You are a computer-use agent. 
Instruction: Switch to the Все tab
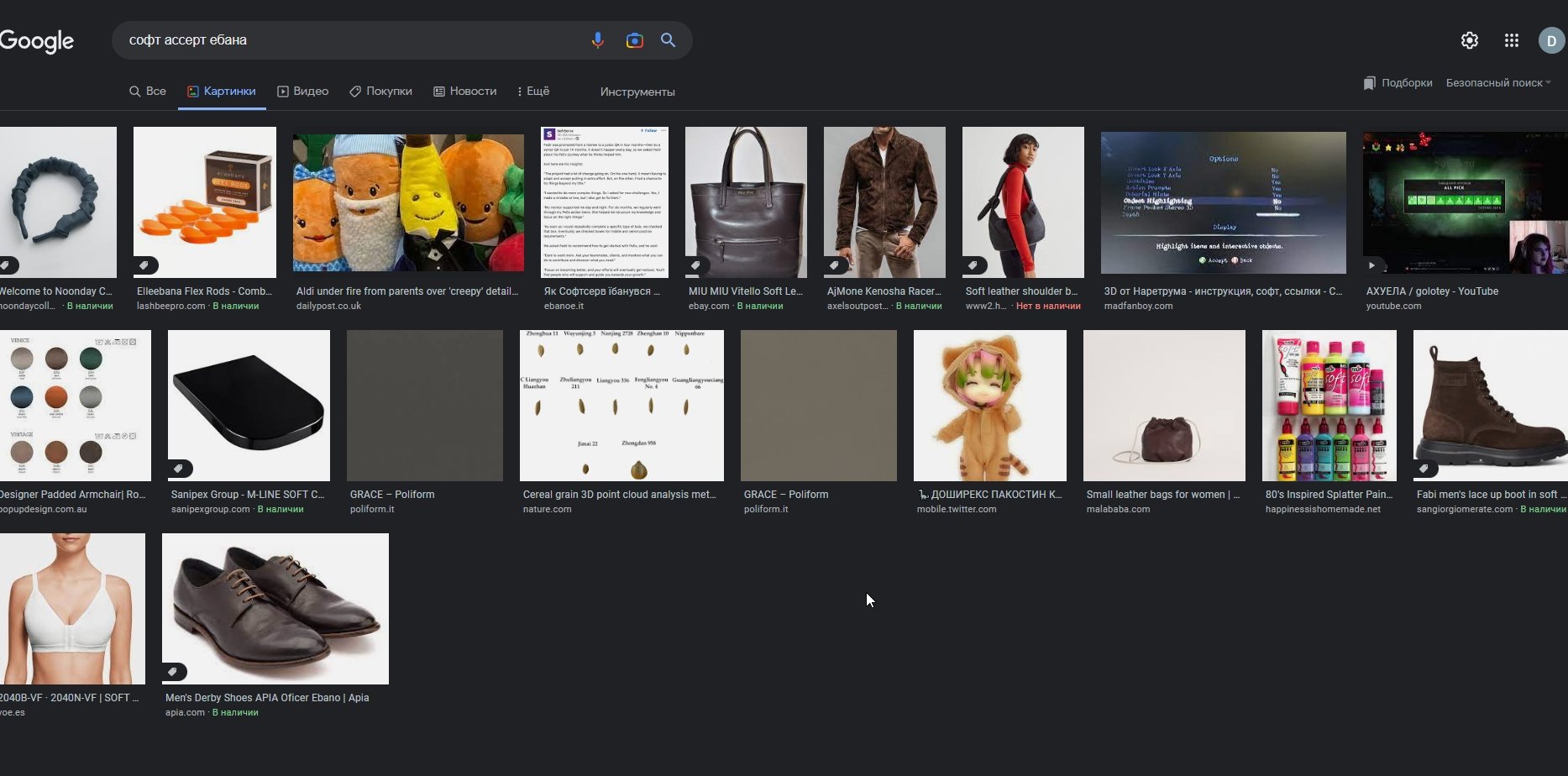pos(148,91)
